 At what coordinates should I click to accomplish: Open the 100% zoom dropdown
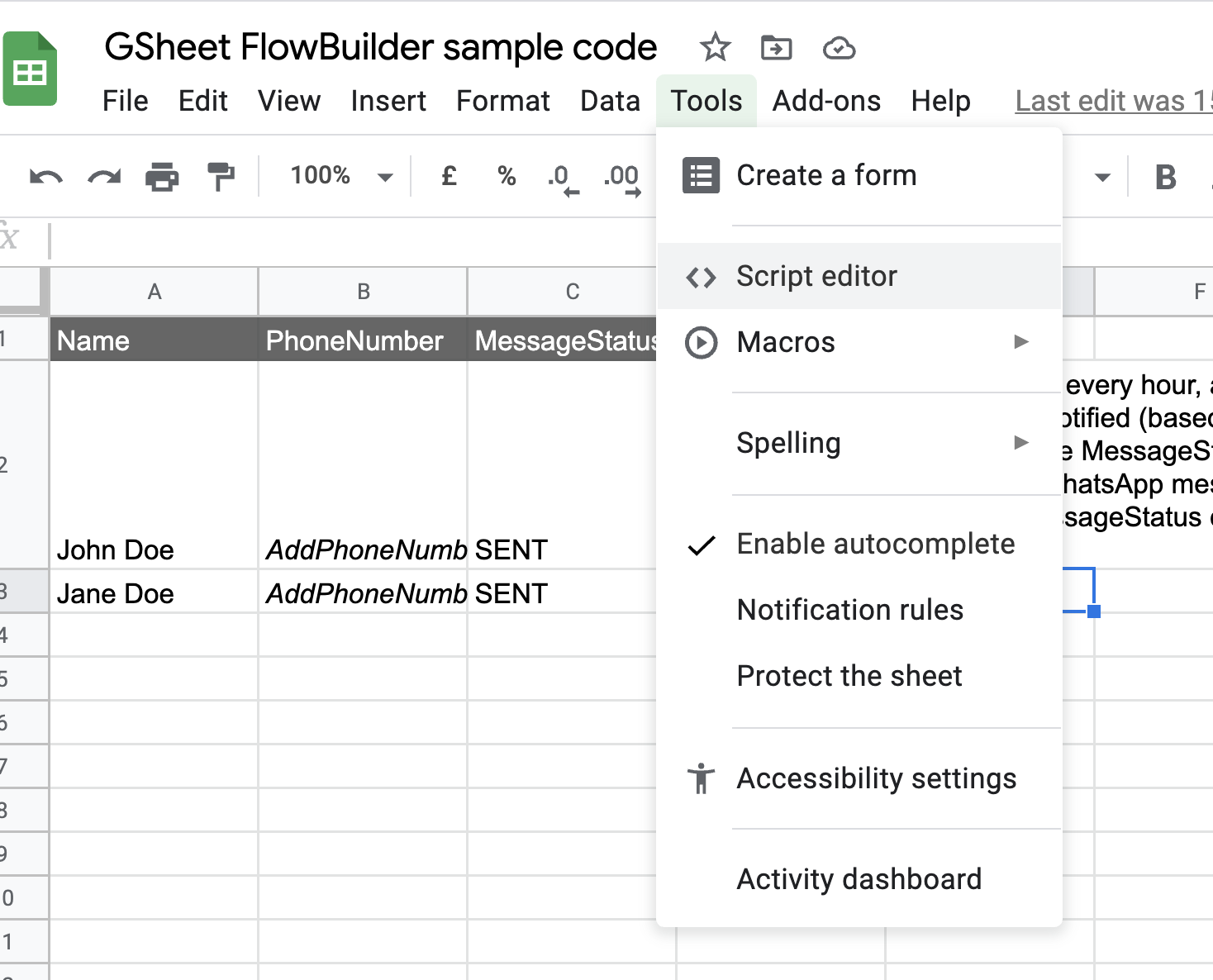click(x=340, y=176)
